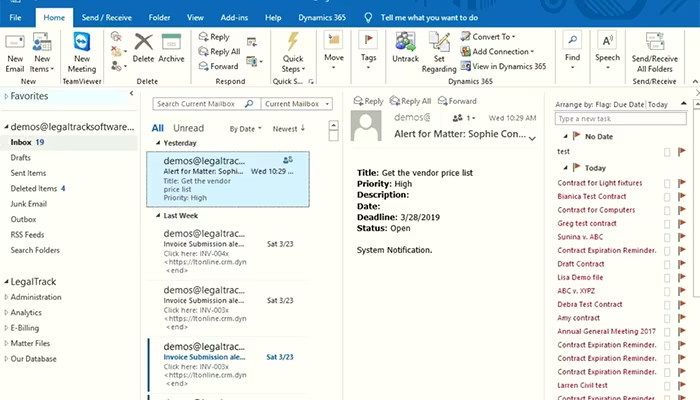Click the New Email icon

[15, 42]
